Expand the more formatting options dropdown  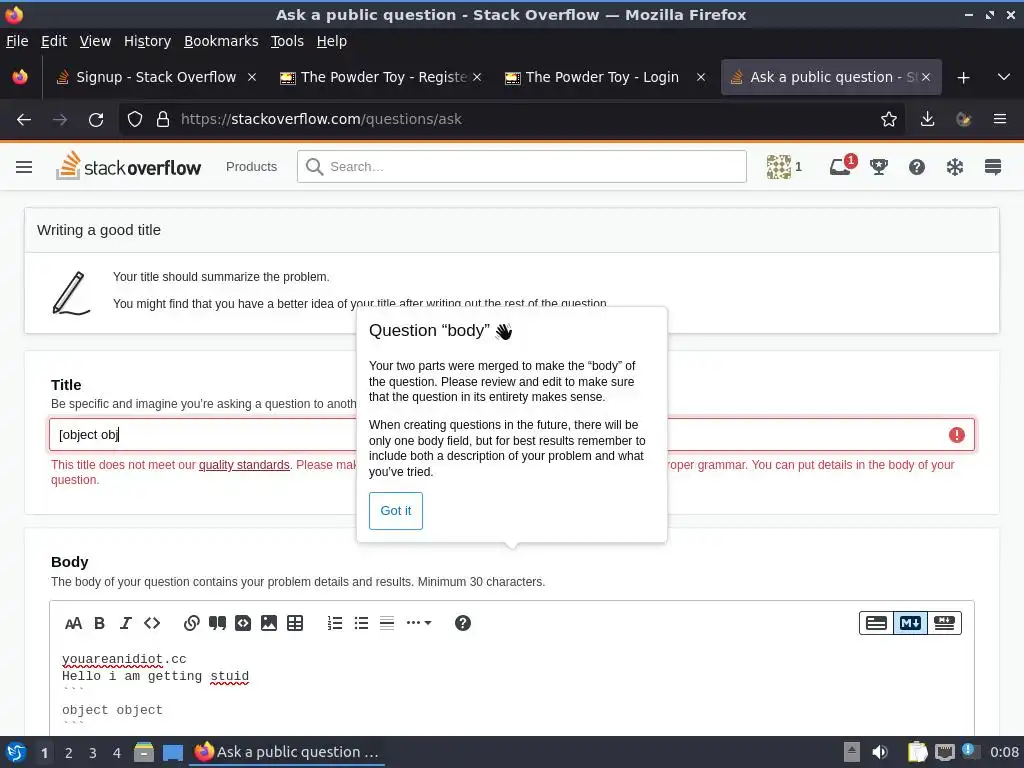(419, 623)
